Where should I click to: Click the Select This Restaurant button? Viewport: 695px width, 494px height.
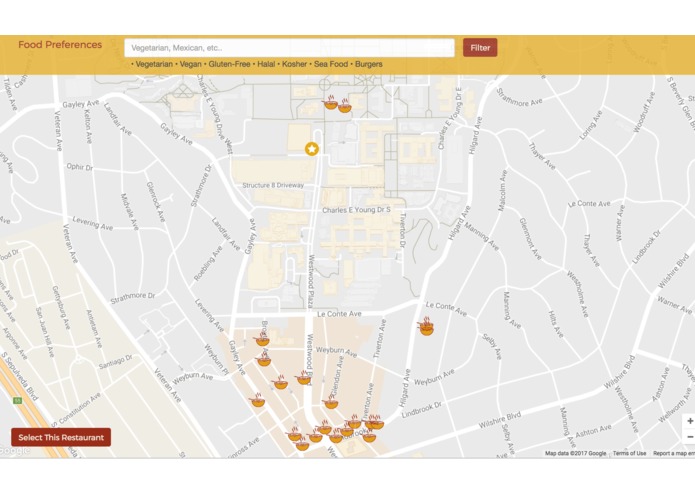pos(61,437)
